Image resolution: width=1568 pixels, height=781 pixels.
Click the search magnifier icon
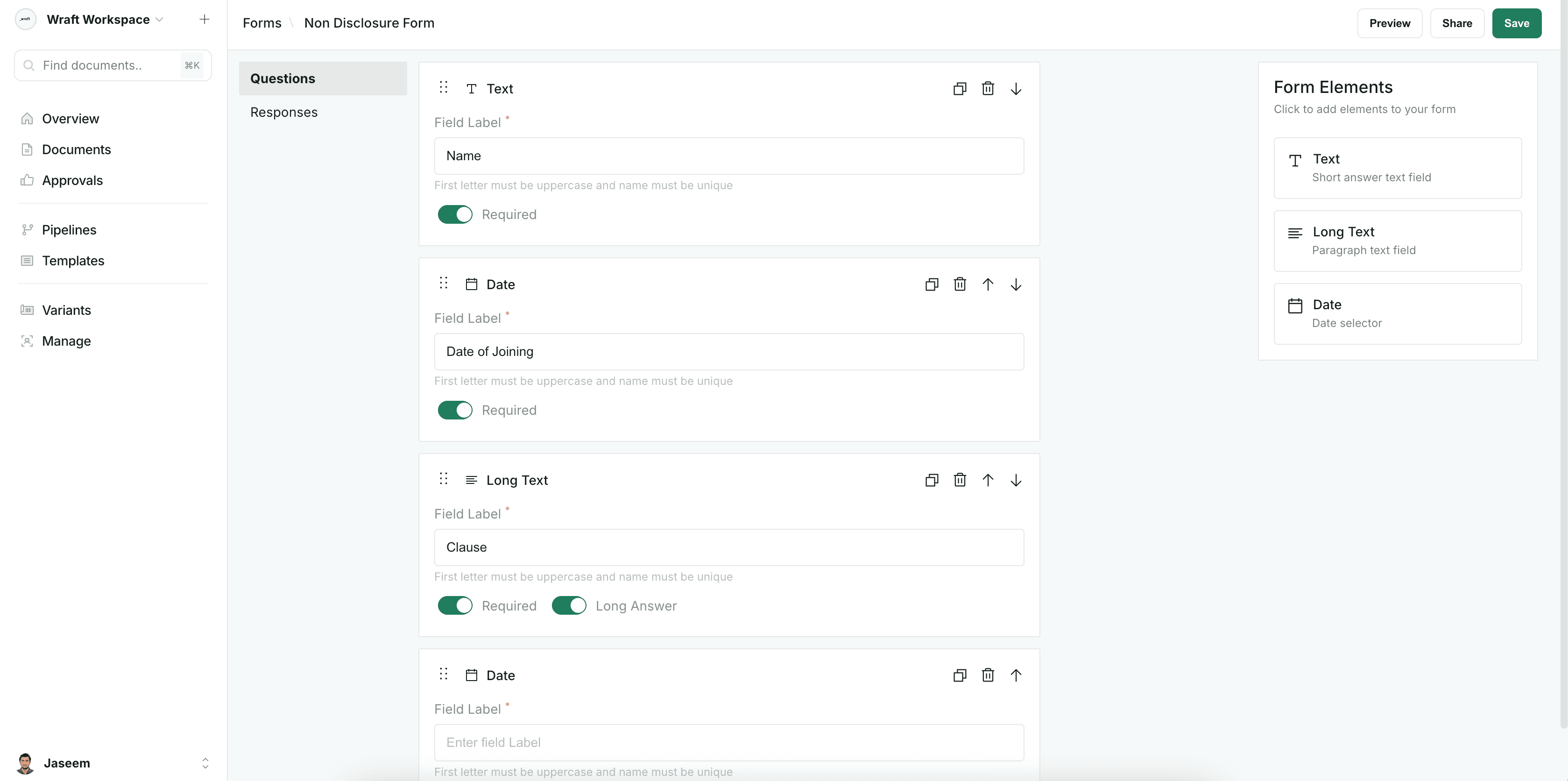28,65
